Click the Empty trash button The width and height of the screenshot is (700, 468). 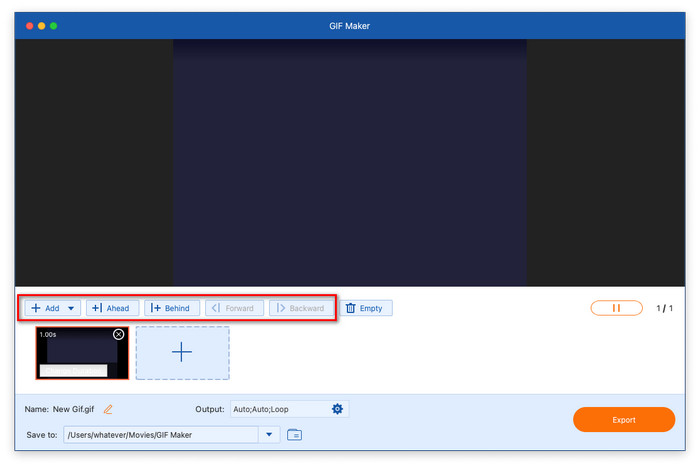364,308
